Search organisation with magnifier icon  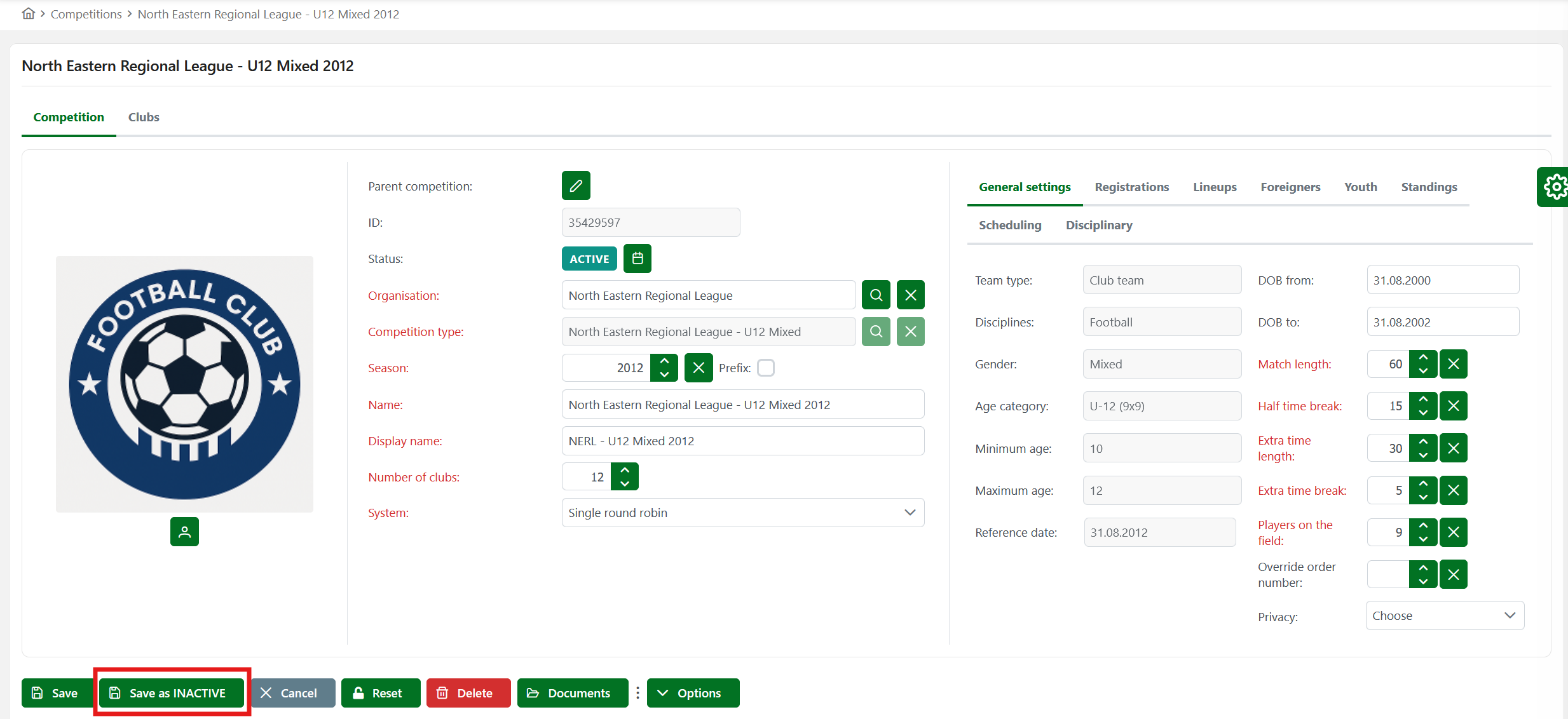click(x=876, y=295)
